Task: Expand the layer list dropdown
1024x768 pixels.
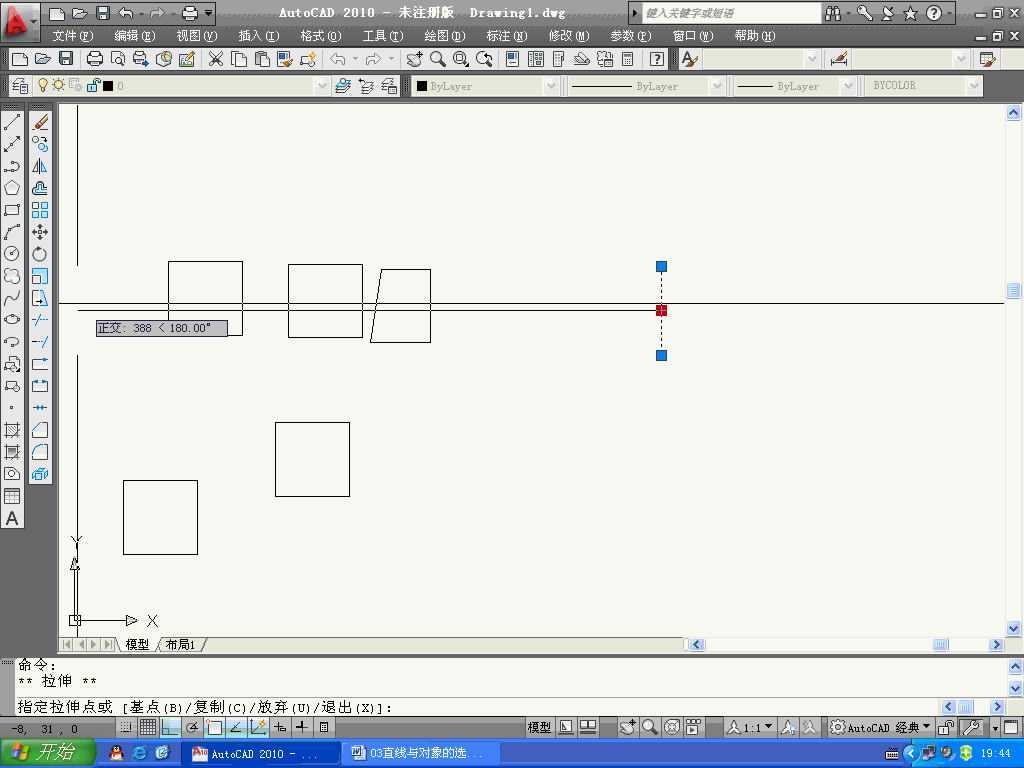Action: (x=321, y=86)
